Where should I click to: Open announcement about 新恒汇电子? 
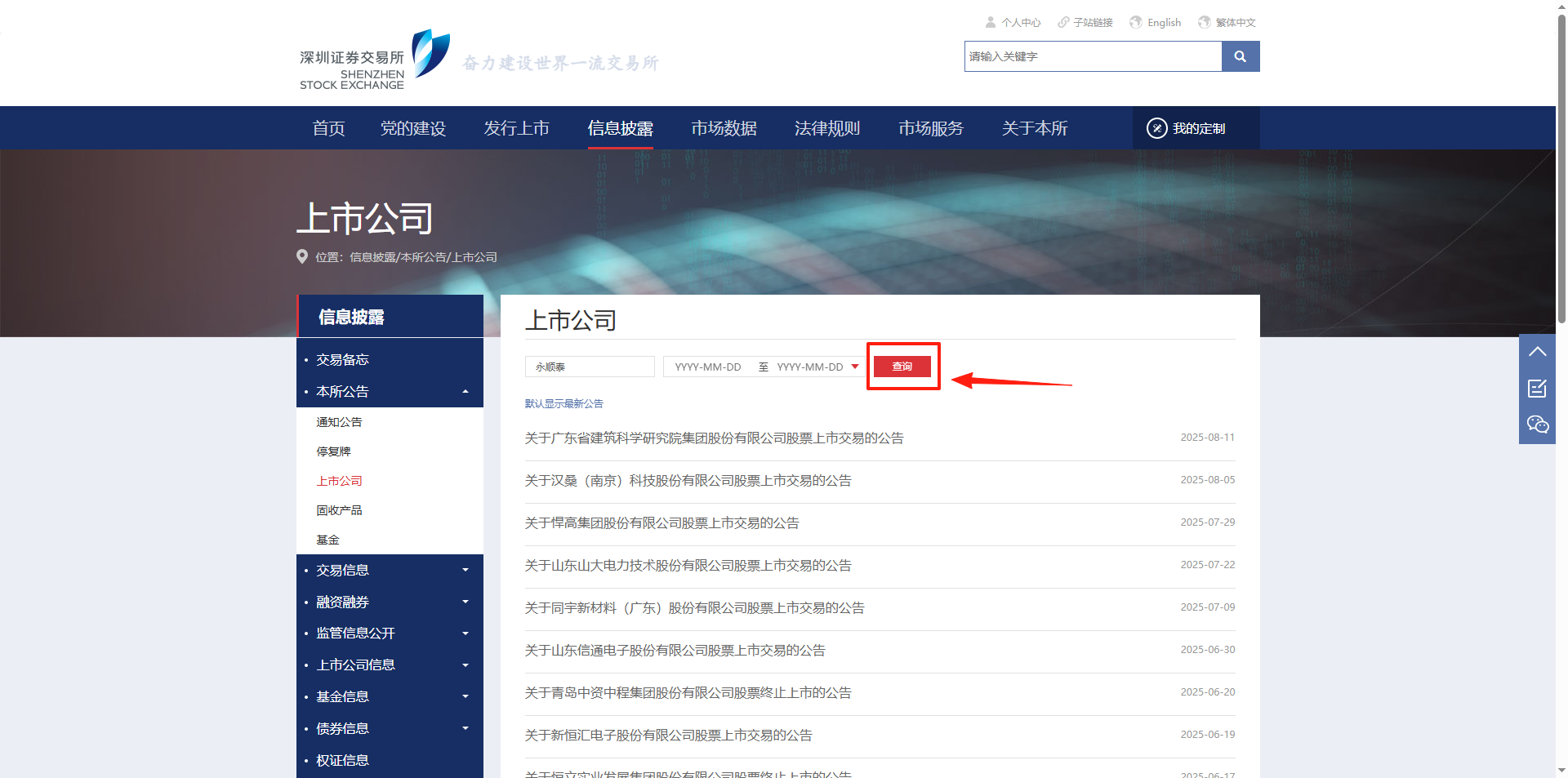[668, 736]
